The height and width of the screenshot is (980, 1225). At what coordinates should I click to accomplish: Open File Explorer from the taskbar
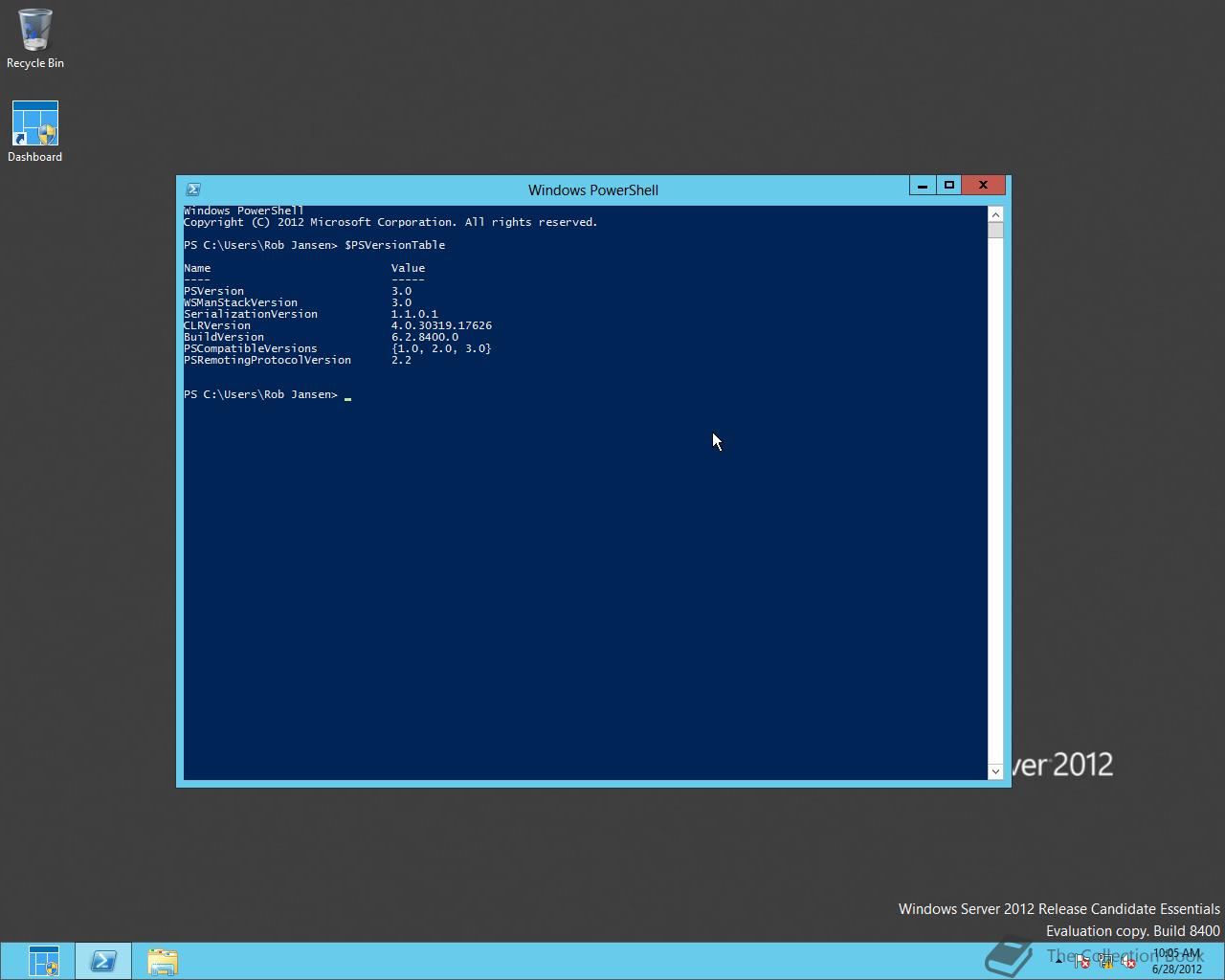163,961
